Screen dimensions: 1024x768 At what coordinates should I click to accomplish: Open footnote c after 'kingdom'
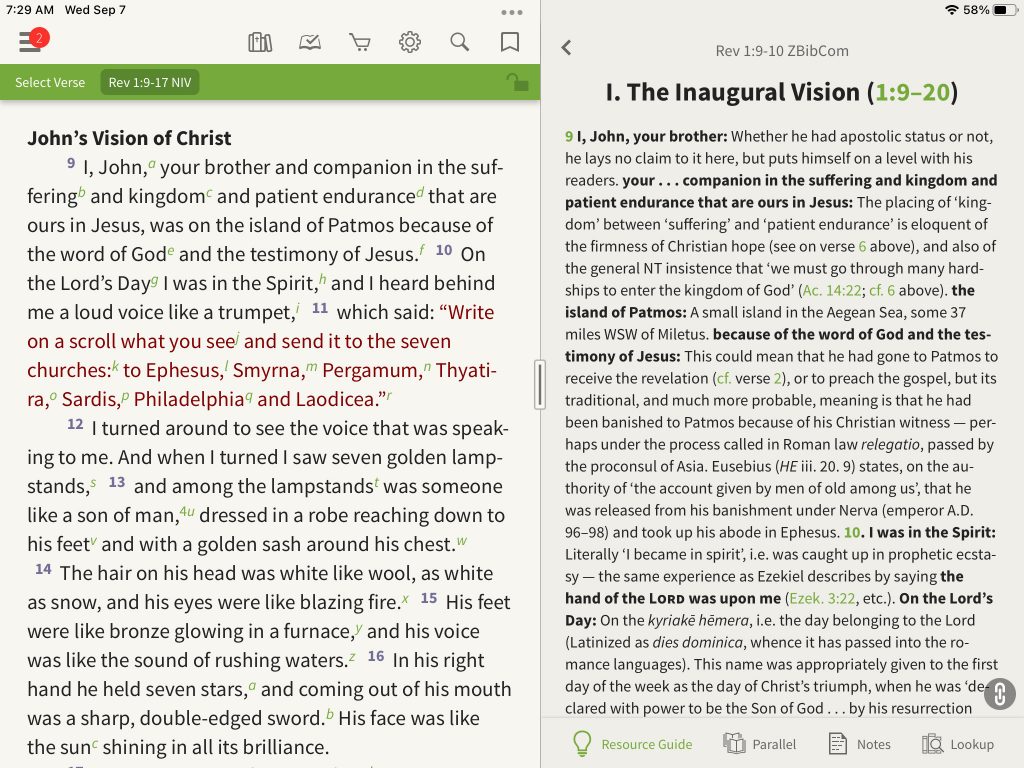[209, 192]
